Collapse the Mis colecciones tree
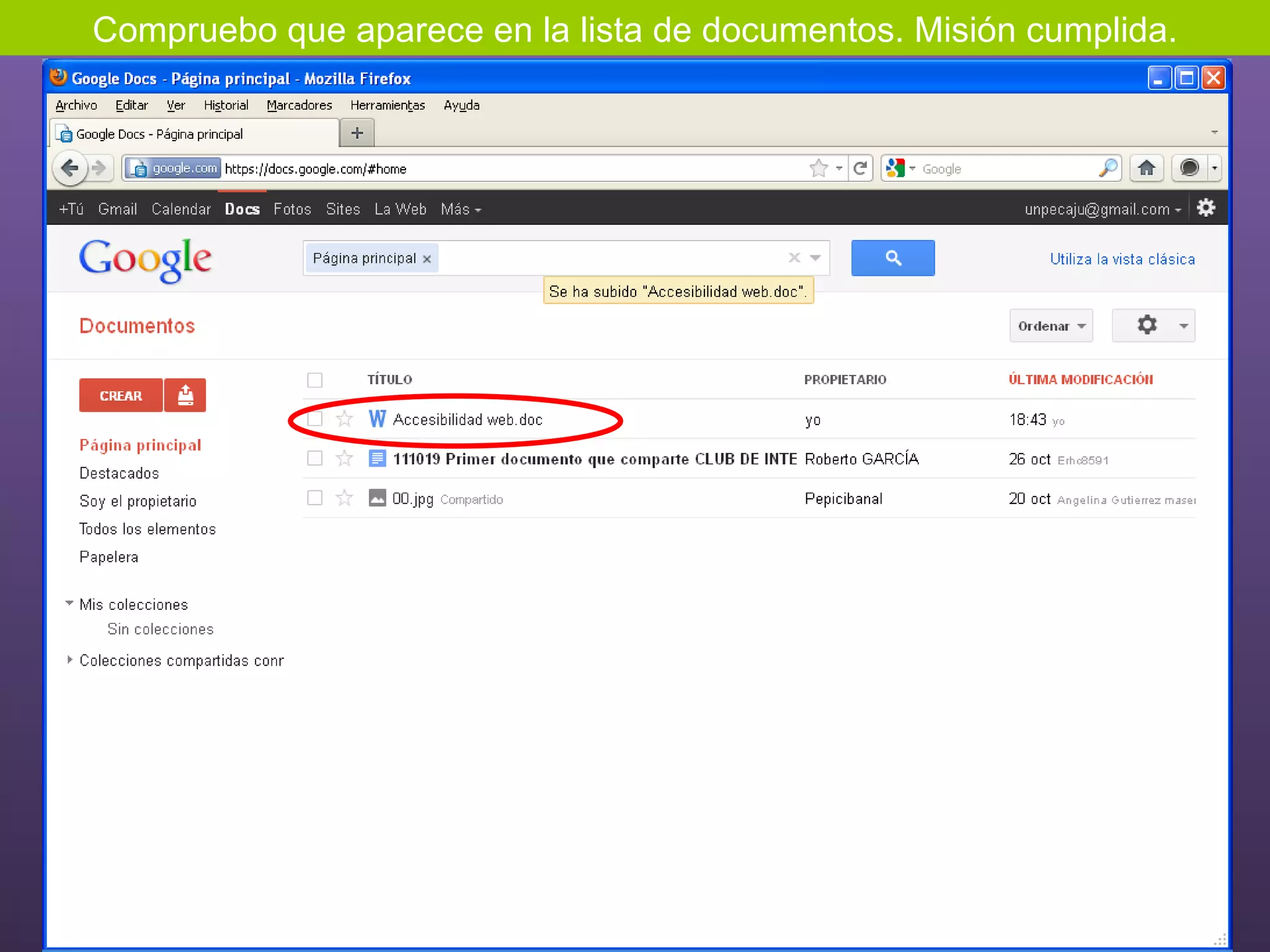Viewport: 1270px width, 952px height. point(69,603)
